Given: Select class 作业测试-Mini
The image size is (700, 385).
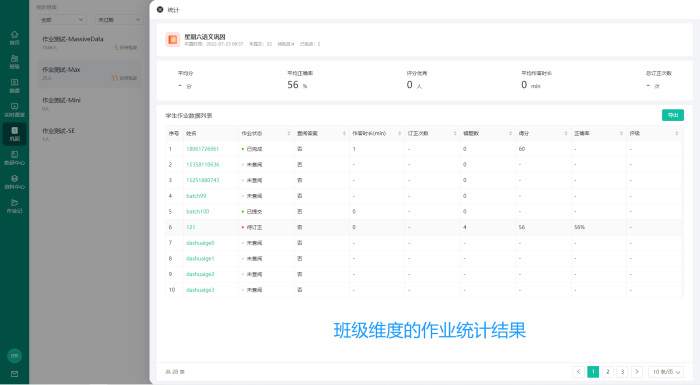Looking at the screenshot, I should [x=89, y=104].
